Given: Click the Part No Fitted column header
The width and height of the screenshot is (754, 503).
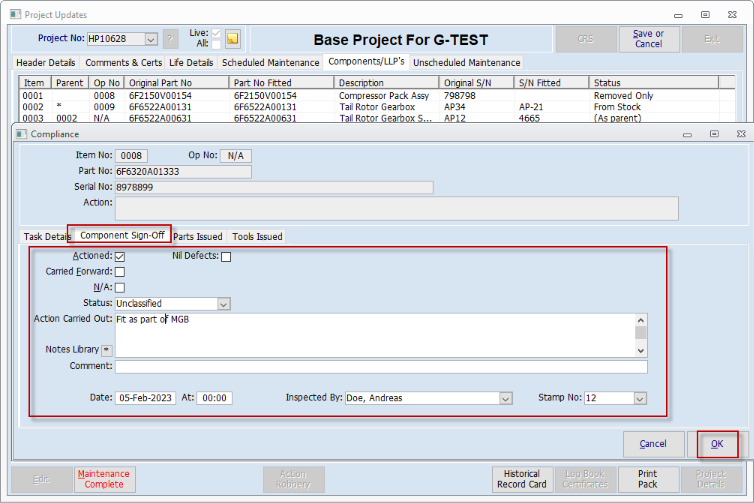Looking at the screenshot, I should point(281,83).
